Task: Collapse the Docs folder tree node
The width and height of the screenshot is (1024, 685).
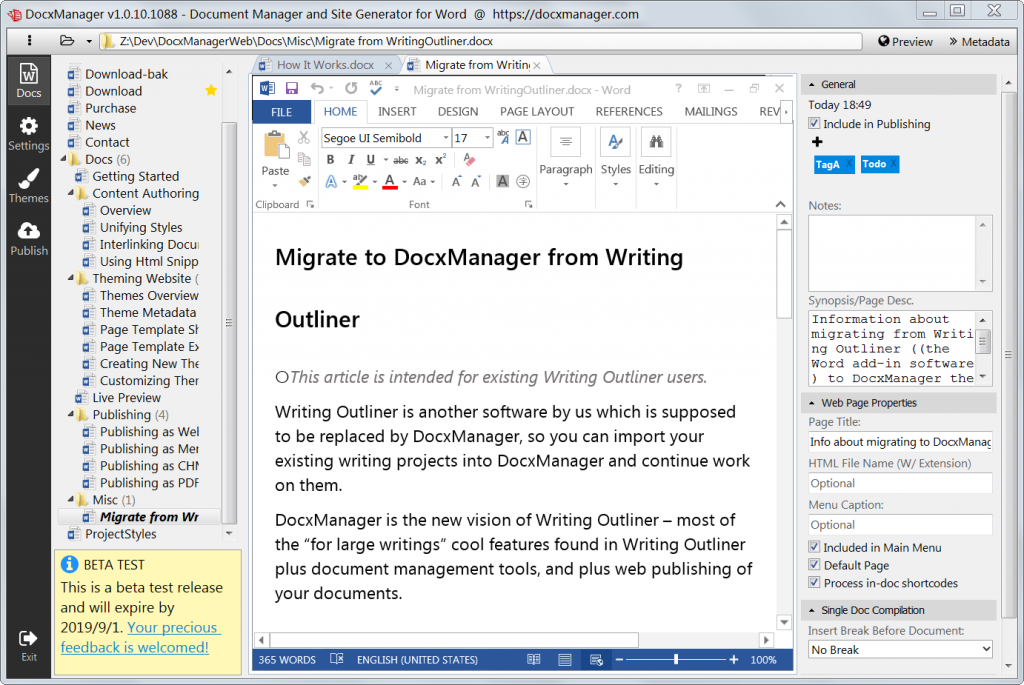Action: tap(64, 159)
